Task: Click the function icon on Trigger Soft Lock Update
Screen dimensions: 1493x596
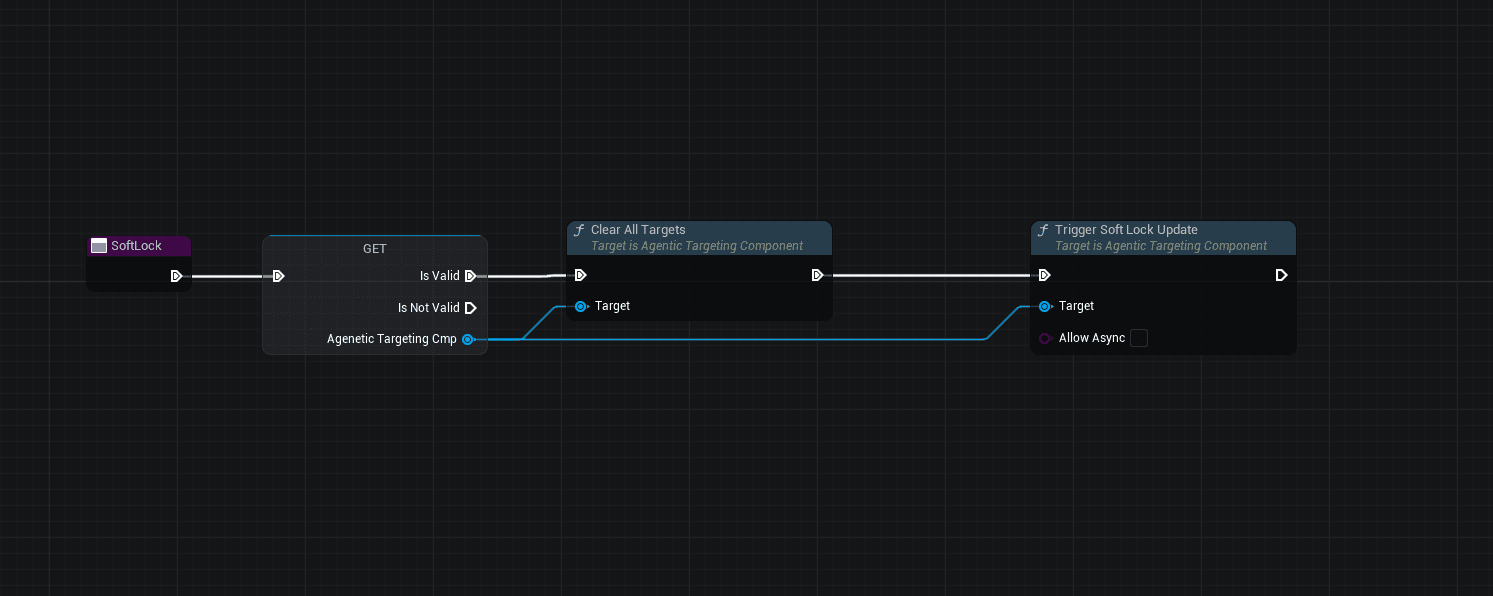Action: [1042, 230]
